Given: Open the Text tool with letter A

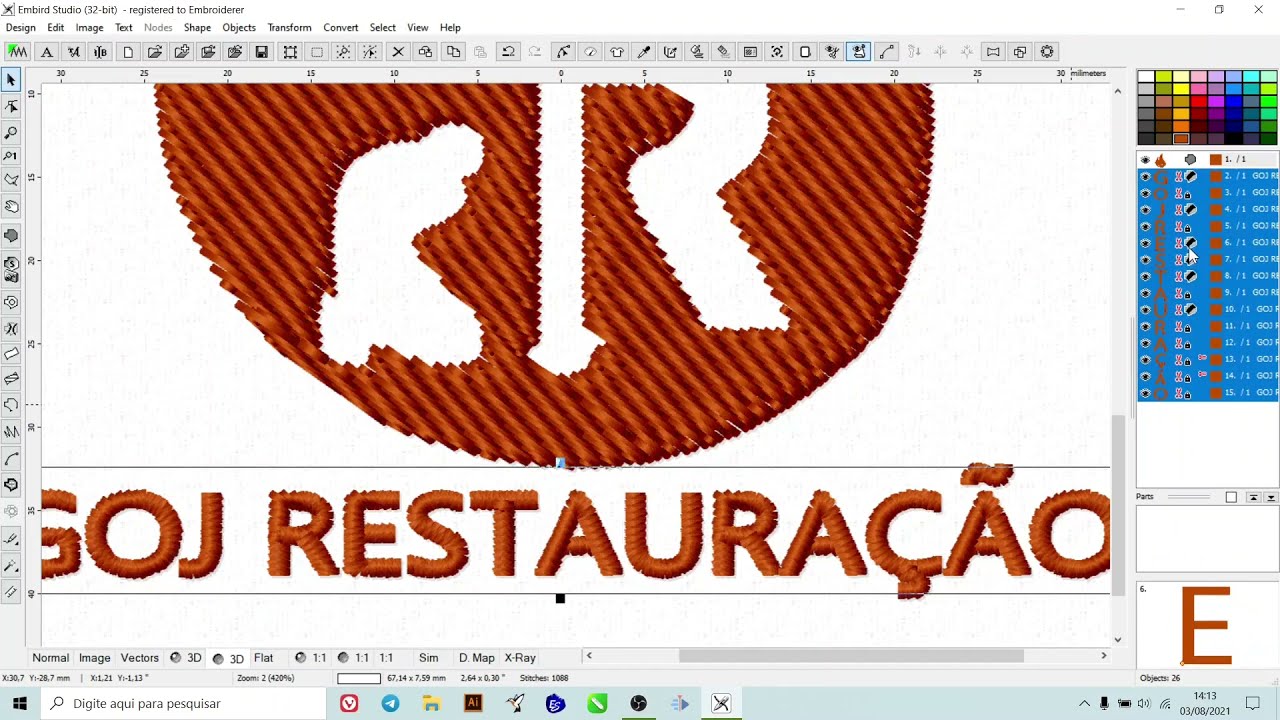Looking at the screenshot, I should pyautogui.click(x=46, y=52).
